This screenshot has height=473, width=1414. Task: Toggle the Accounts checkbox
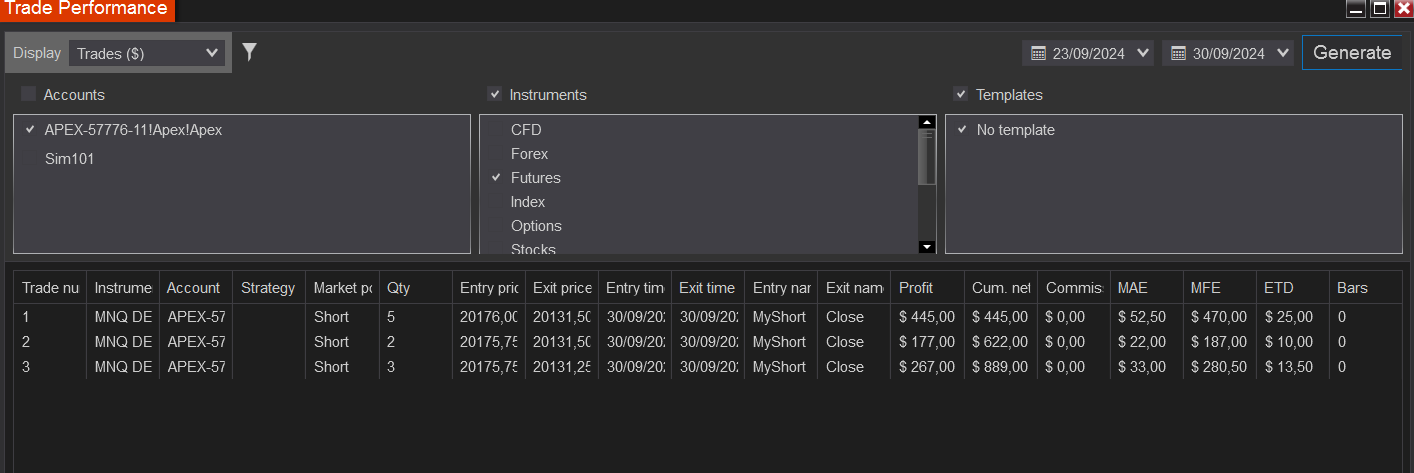tap(29, 94)
